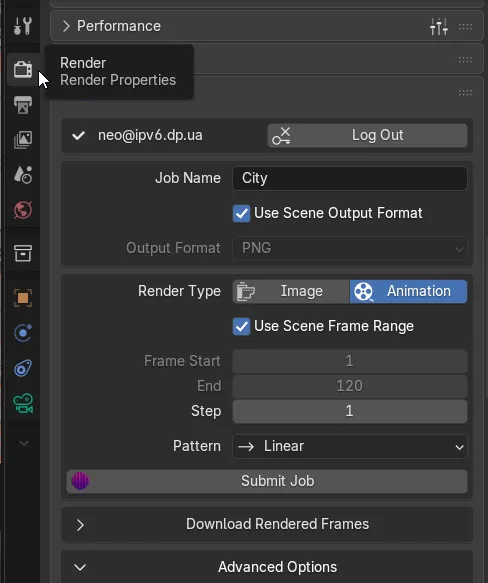Click the checkmark beside neo@ipv6.dp.ua
The width and height of the screenshot is (488, 583).
point(78,135)
